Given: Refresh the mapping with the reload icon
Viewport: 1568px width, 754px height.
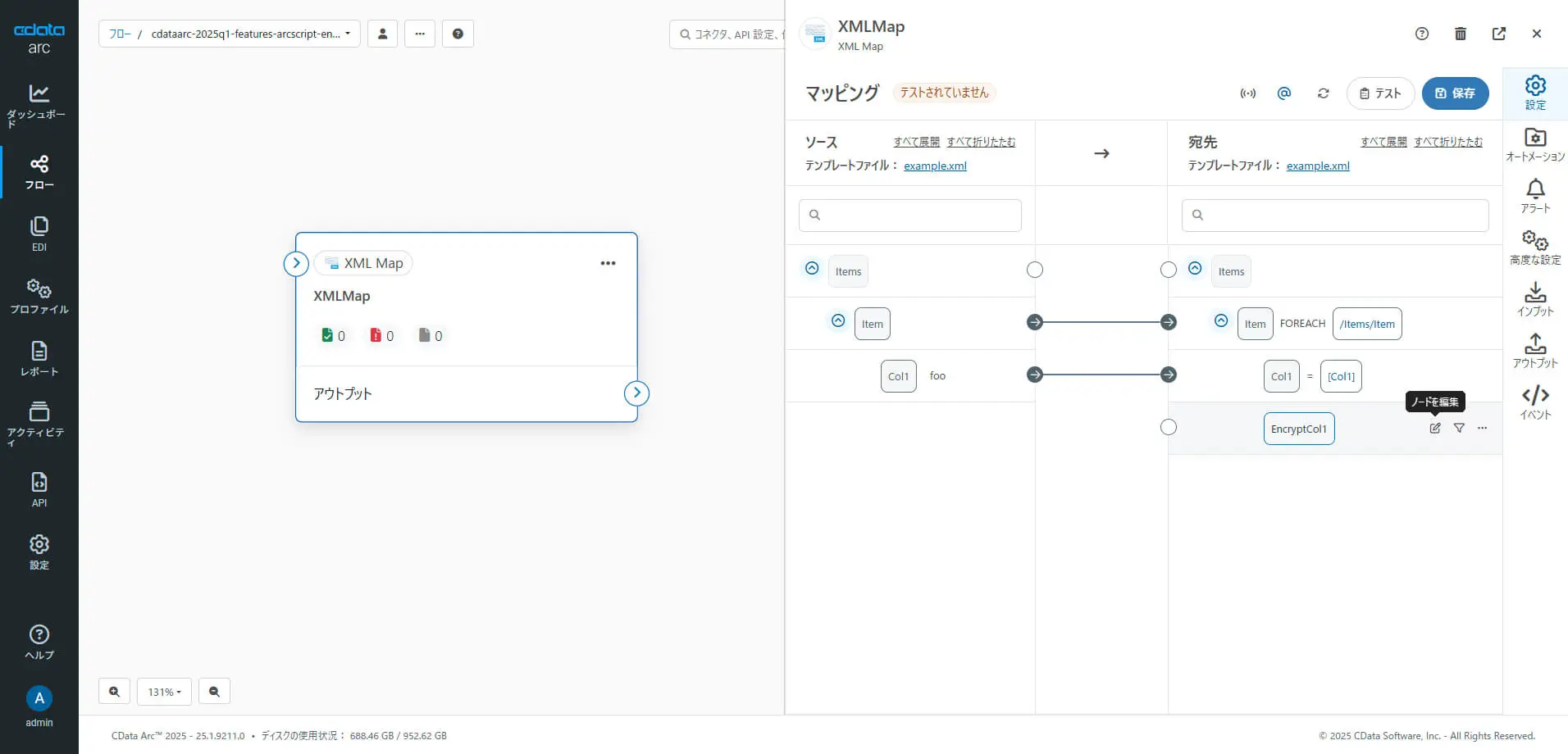Looking at the screenshot, I should 1323,93.
